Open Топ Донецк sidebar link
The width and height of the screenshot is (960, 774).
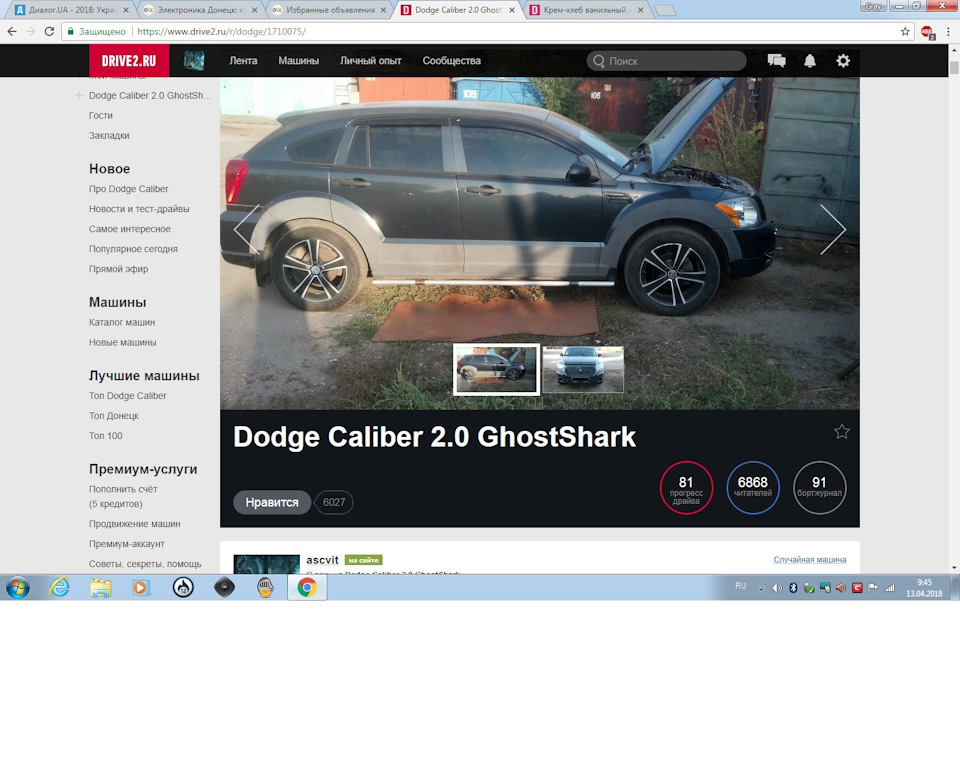[x=114, y=416]
